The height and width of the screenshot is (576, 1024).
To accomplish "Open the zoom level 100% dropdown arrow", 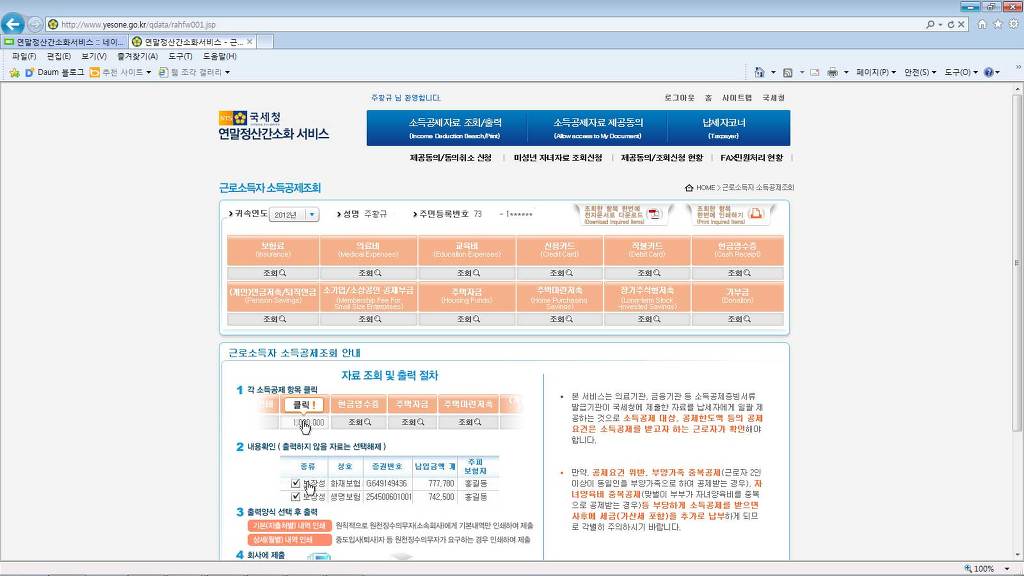I will pos(1007,569).
